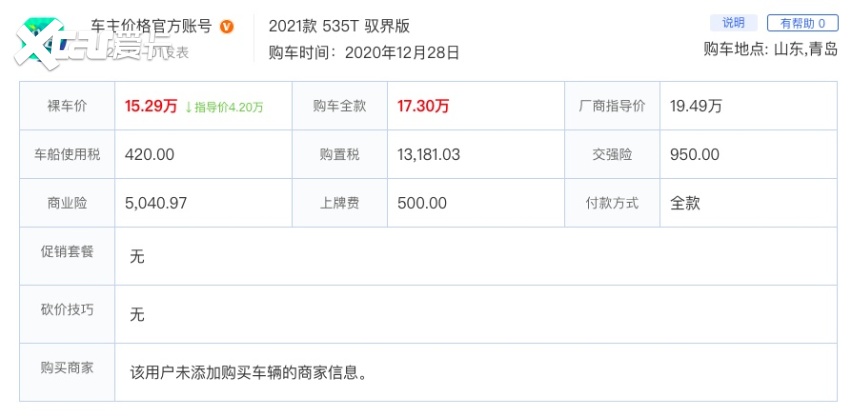Viewport: 852px width, 417px height.
Task: Select the 购车时间 2020年12月28日 text
Action: [x=364, y=53]
